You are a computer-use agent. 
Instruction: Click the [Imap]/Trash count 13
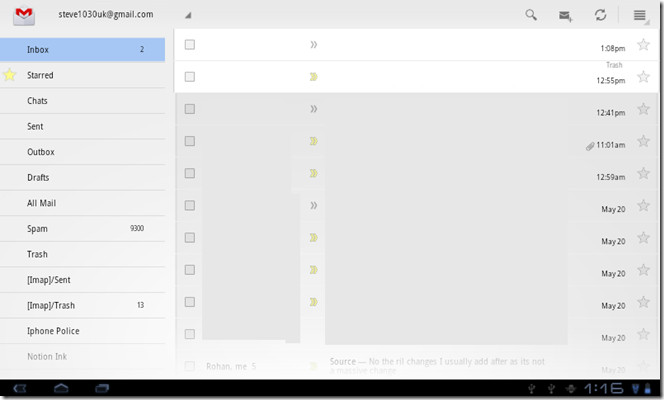[x=141, y=305]
